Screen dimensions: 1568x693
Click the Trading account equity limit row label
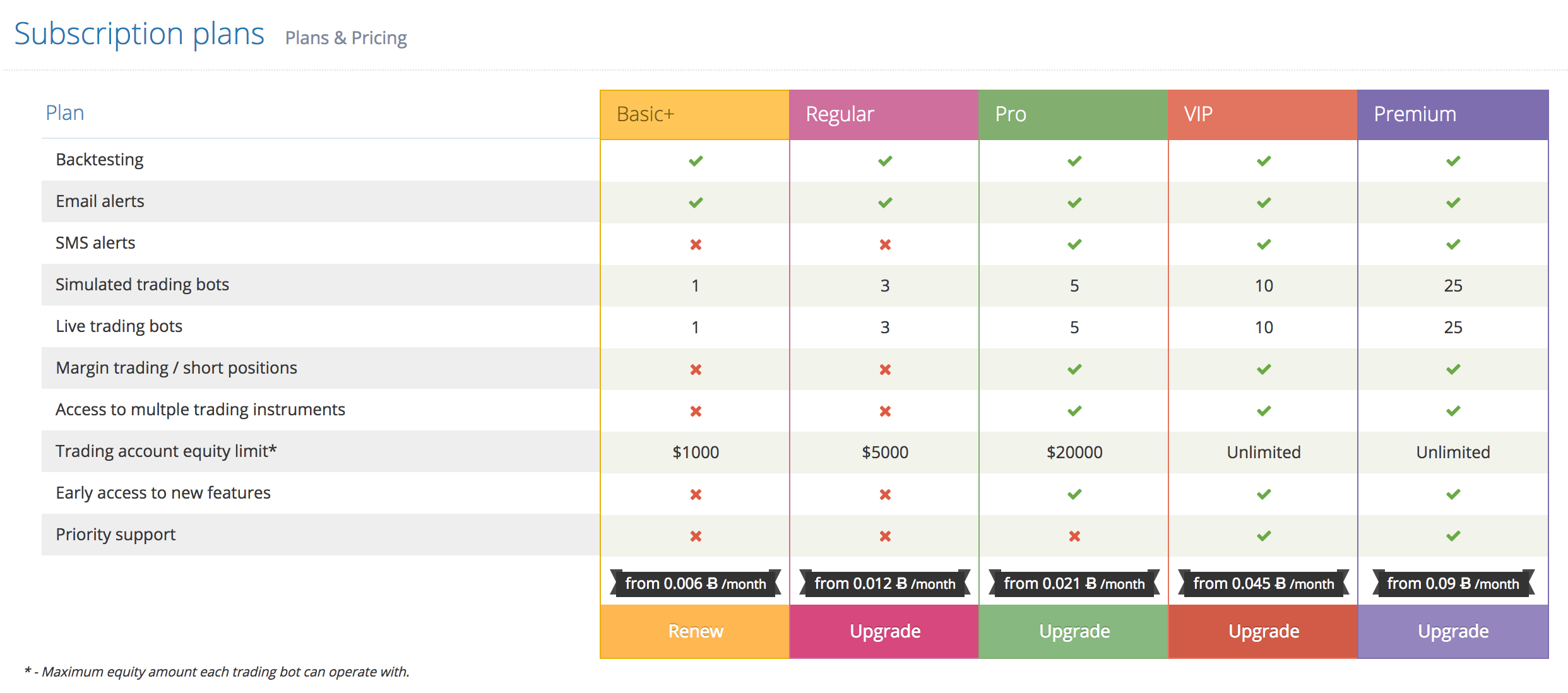(166, 451)
